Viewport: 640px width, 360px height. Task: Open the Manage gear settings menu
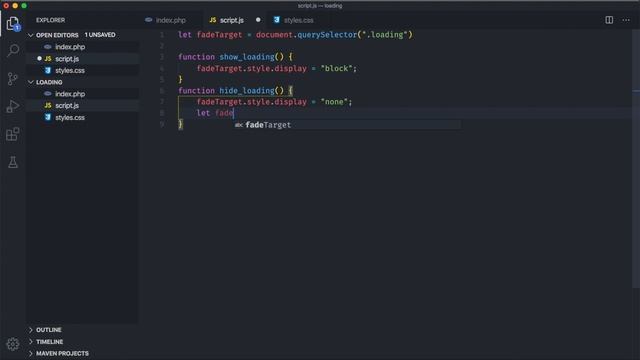pyautogui.click(x=13, y=344)
